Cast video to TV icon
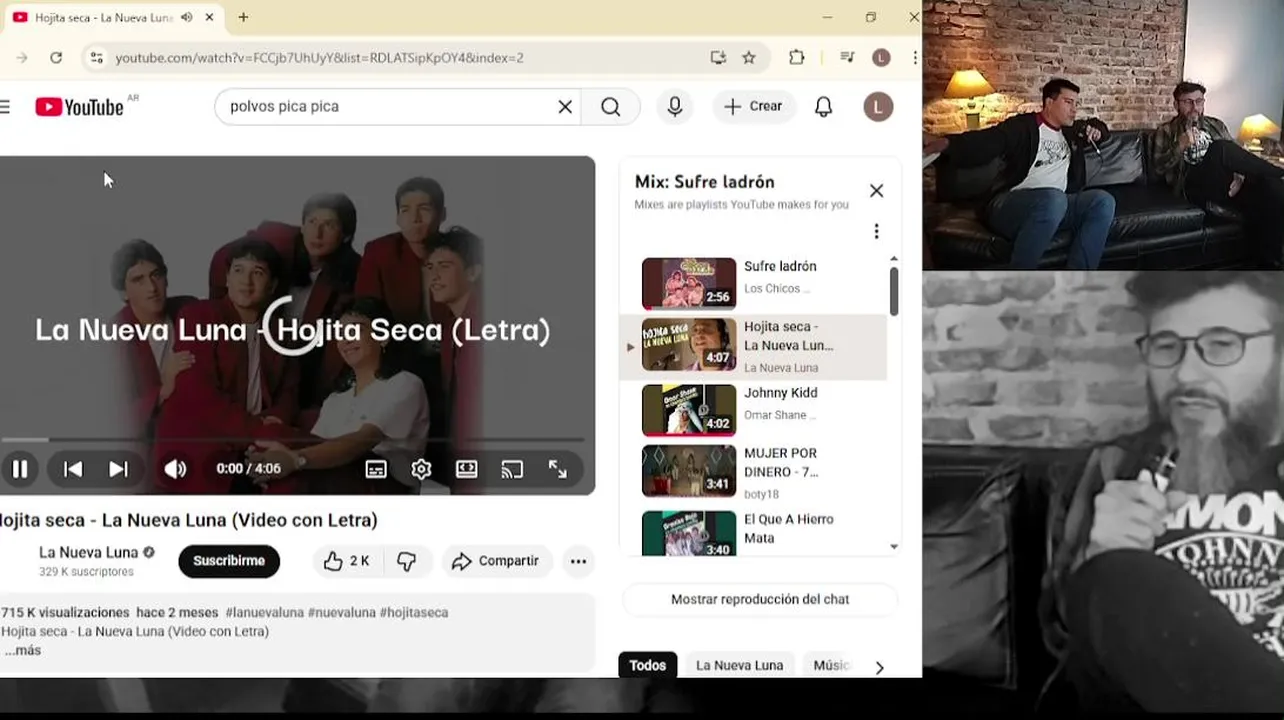1284x720 pixels. 512,469
